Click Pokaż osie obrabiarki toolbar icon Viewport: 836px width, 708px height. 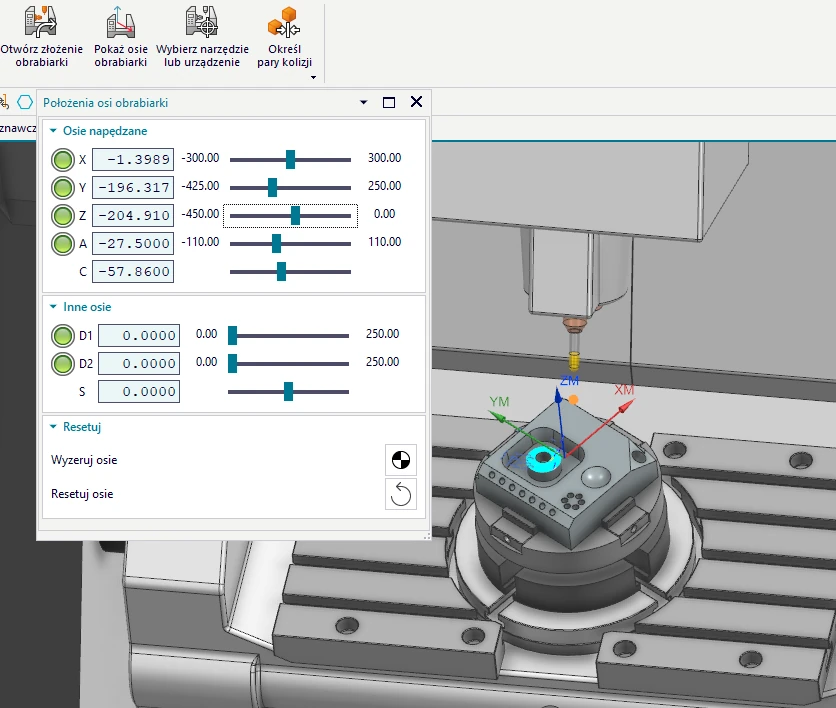pos(120,22)
